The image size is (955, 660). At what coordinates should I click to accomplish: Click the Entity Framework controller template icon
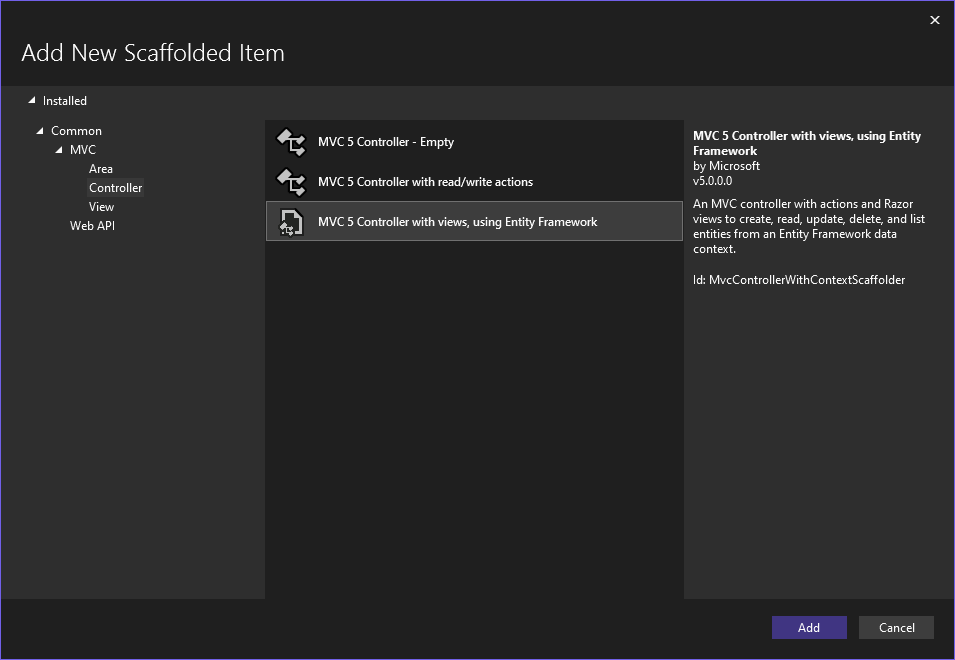click(x=291, y=222)
